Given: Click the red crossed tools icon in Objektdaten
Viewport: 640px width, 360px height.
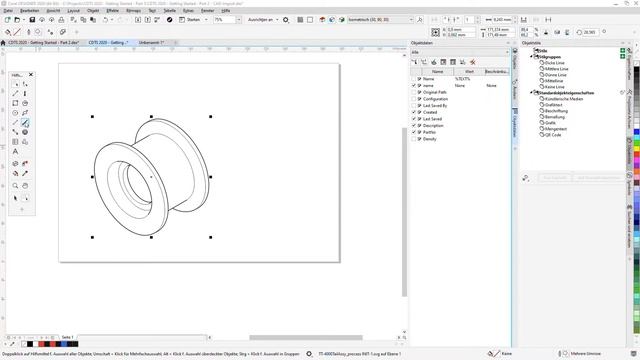Looking at the screenshot, I should (473, 62).
